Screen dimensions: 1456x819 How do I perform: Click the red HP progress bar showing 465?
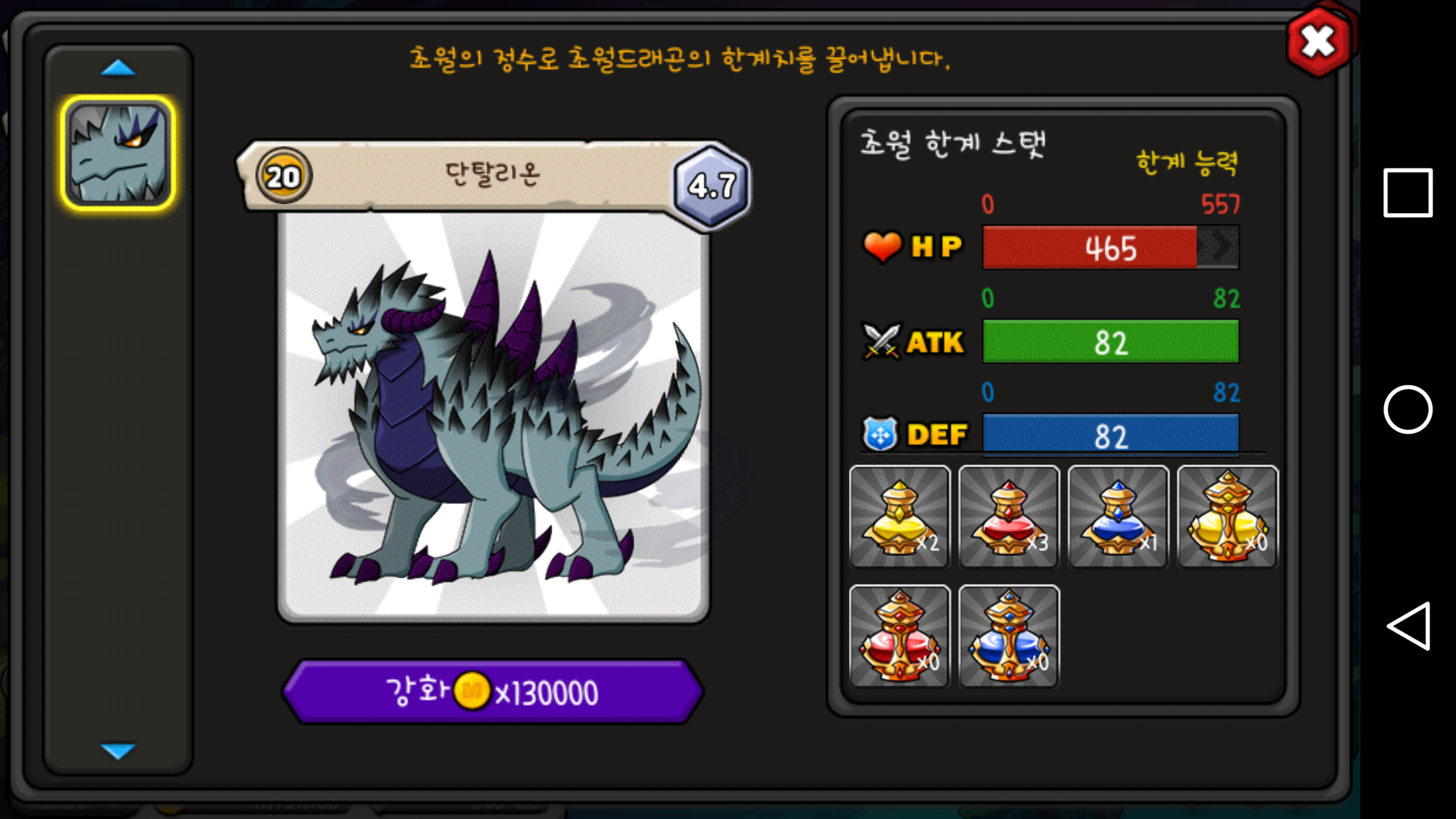tap(1111, 247)
